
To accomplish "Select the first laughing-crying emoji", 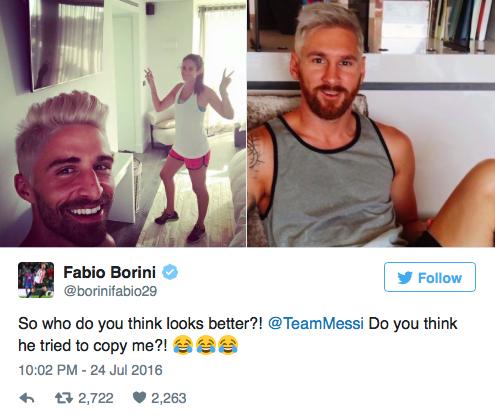I will (x=183, y=345).
